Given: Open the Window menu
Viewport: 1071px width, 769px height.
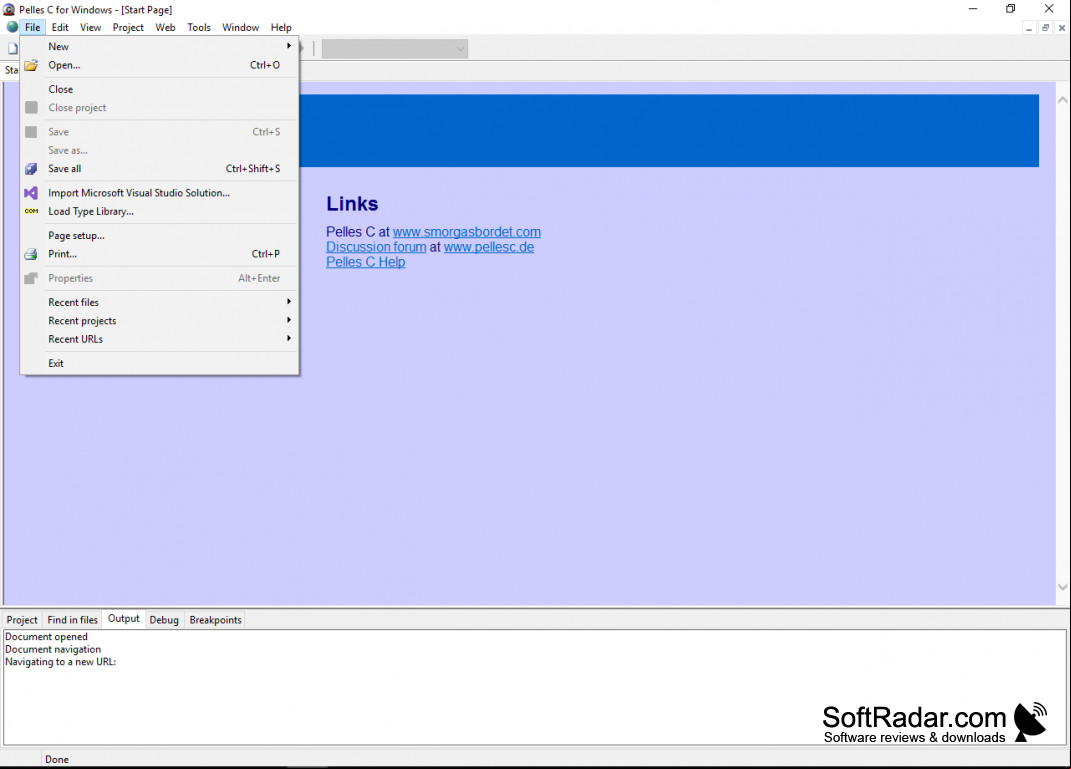Looking at the screenshot, I should [240, 27].
